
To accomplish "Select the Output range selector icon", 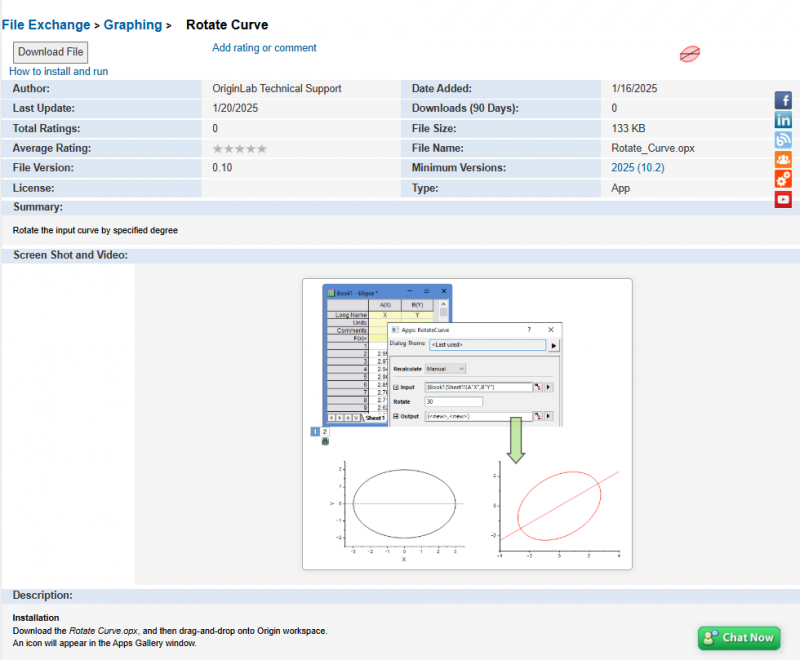I will click(538, 415).
